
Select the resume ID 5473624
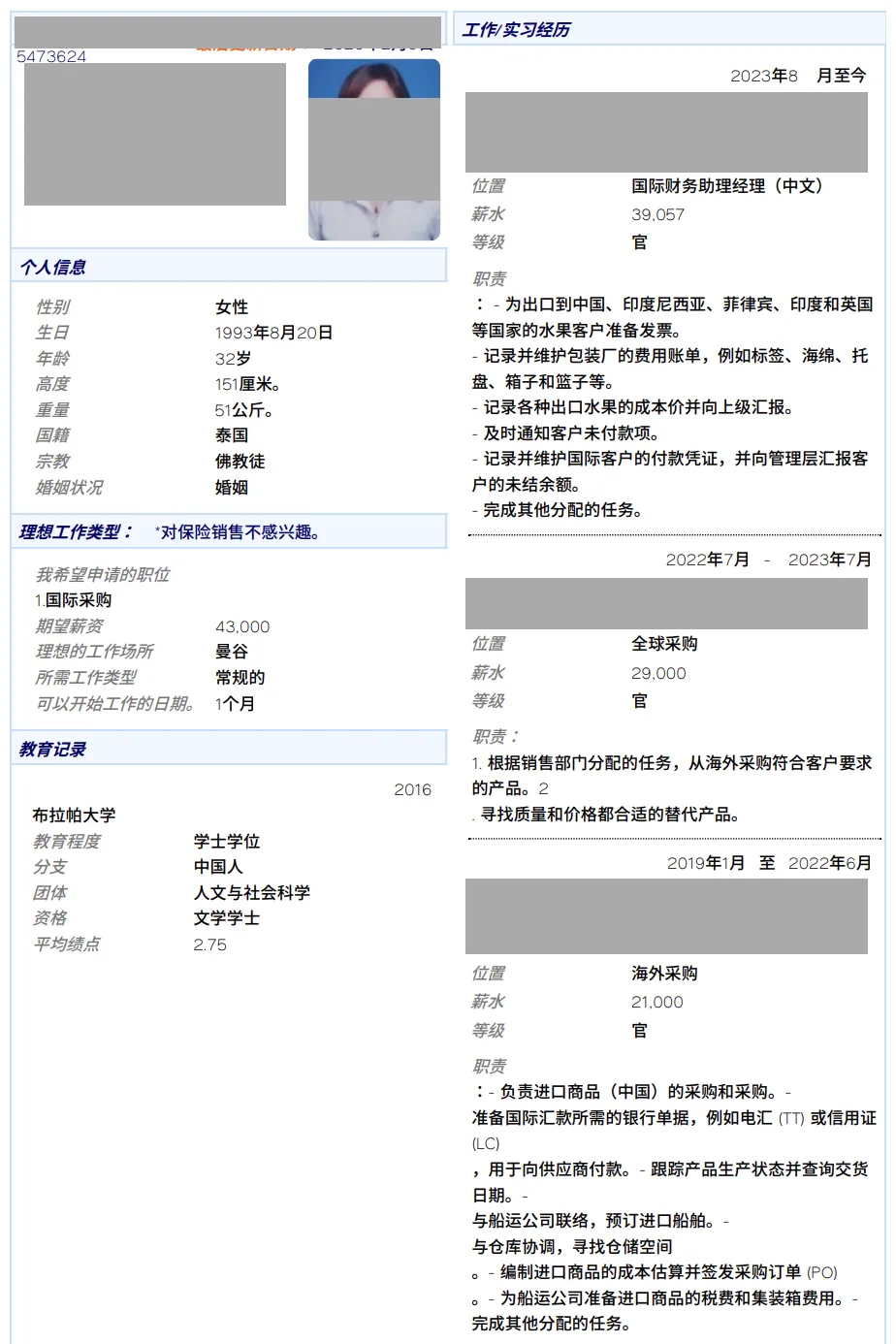click(x=51, y=57)
